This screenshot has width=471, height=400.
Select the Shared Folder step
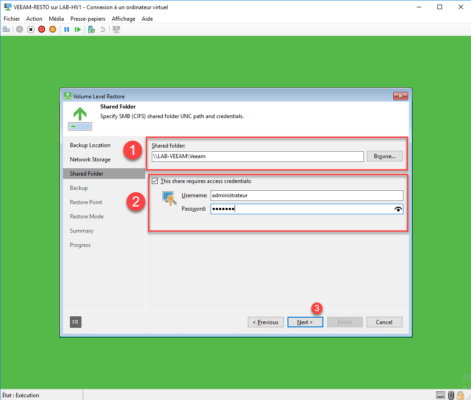click(x=104, y=174)
